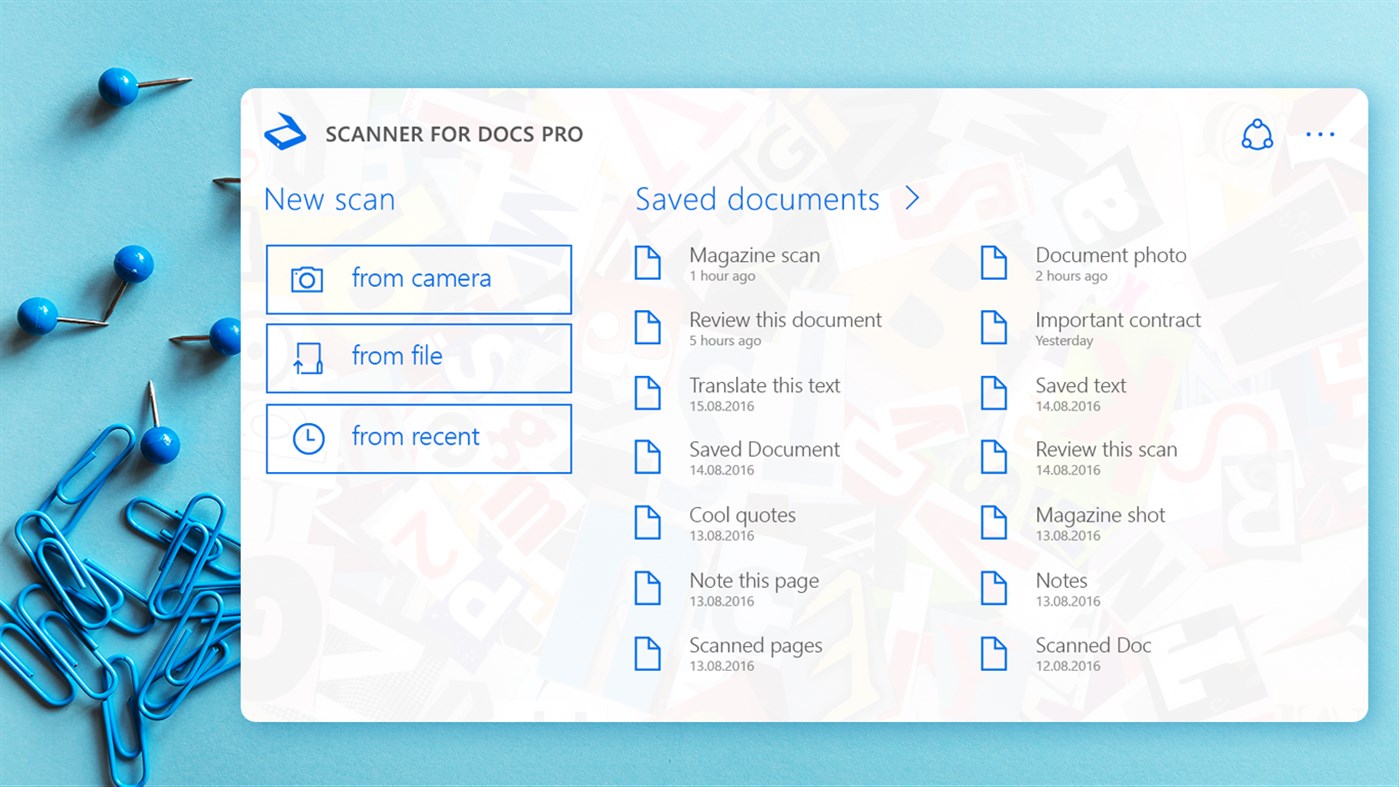Click the Important contract document icon
Viewport: 1399px width, 787px height.
[994, 327]
